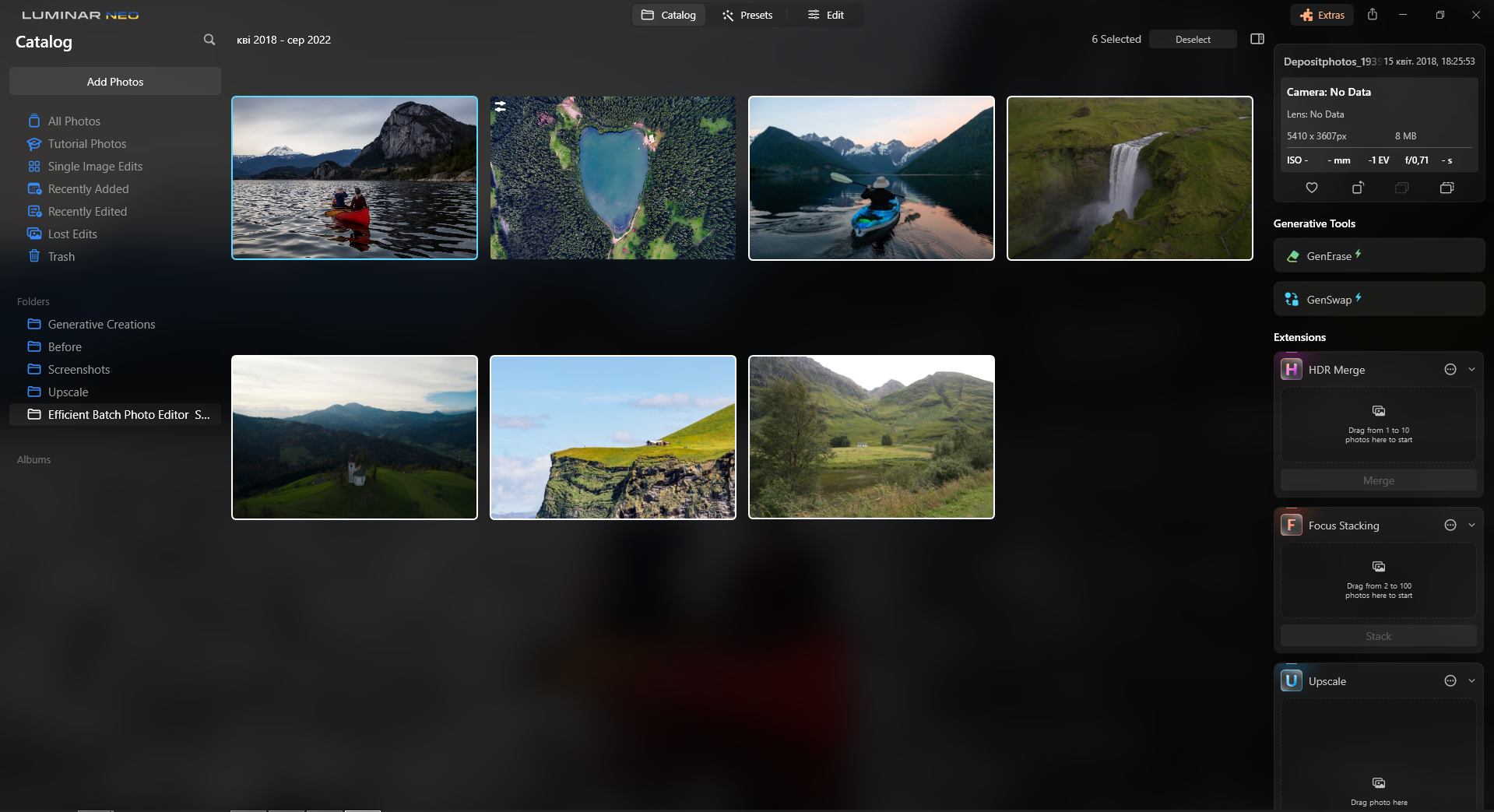Mark photo as favorite with heart icon
Screen dimensions: 1494x812
click(x=1312, y=188)
